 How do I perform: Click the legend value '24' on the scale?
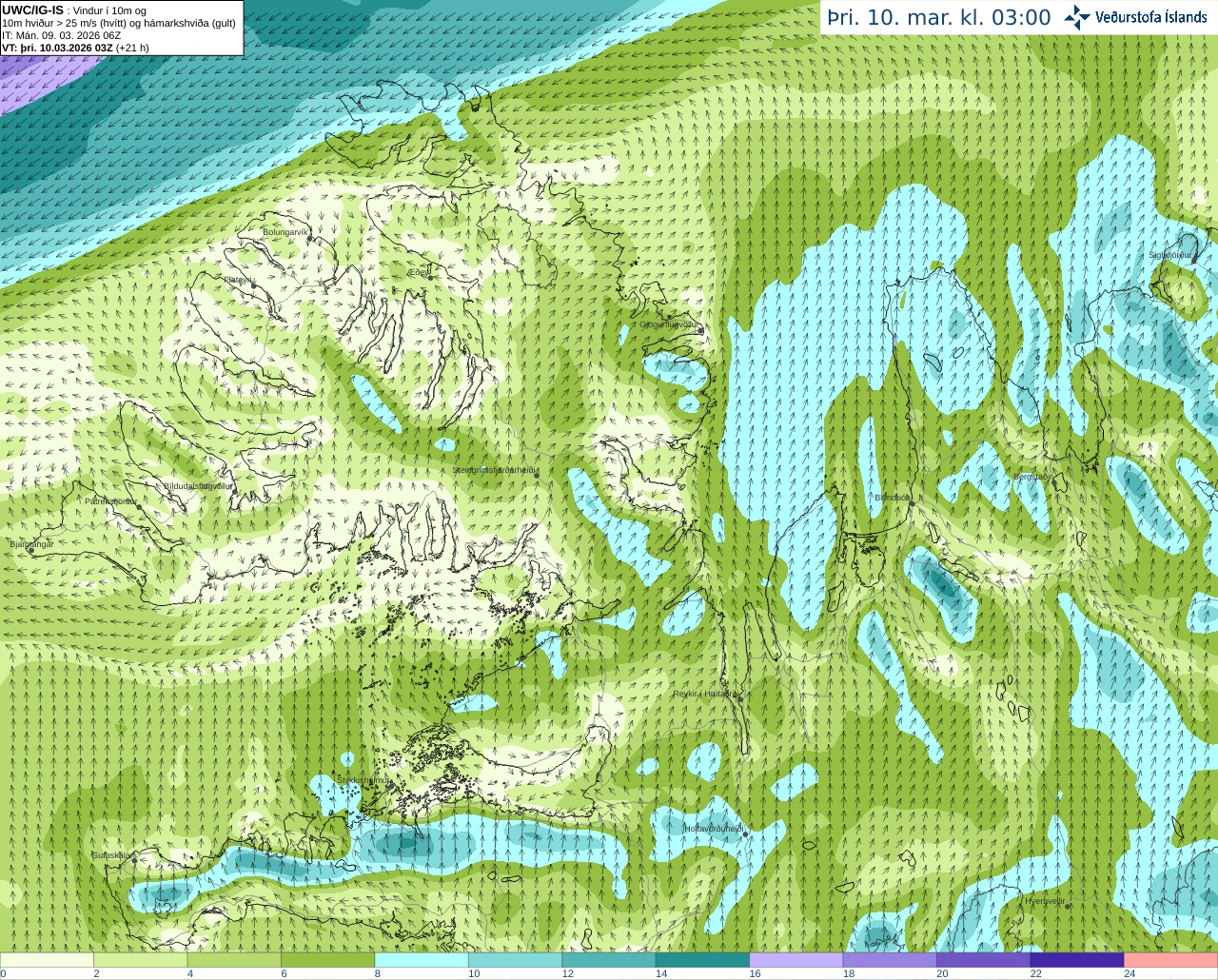pyautogui.click(x=1130, y=973)
